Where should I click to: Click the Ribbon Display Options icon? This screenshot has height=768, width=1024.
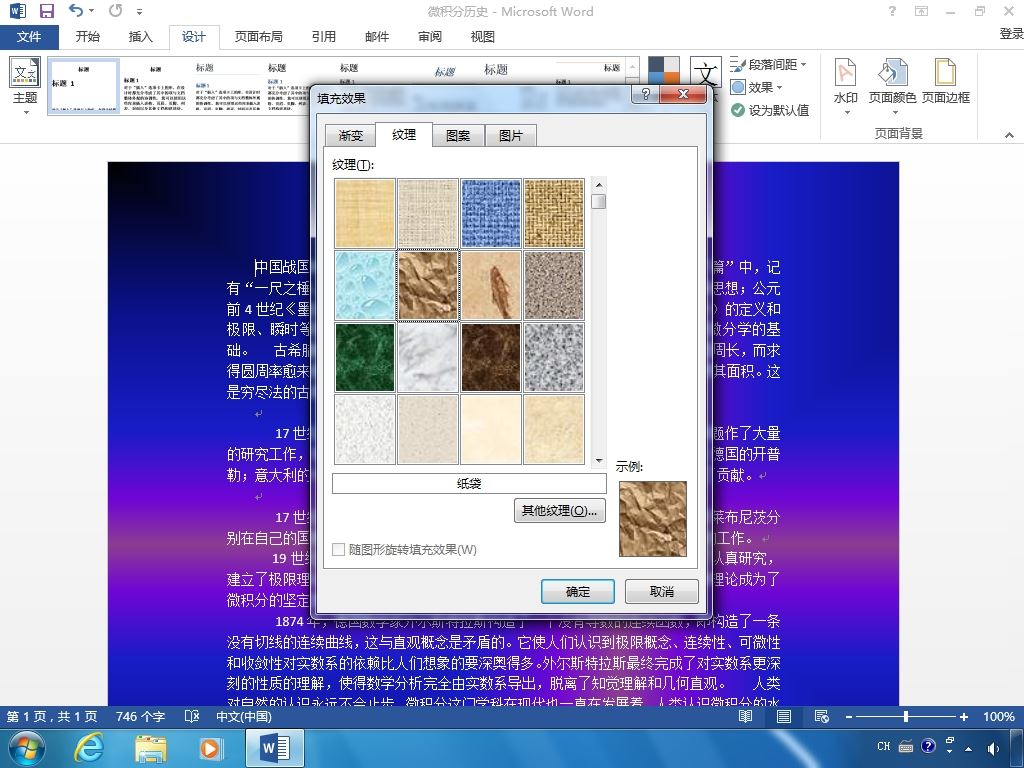pos(921,10)
